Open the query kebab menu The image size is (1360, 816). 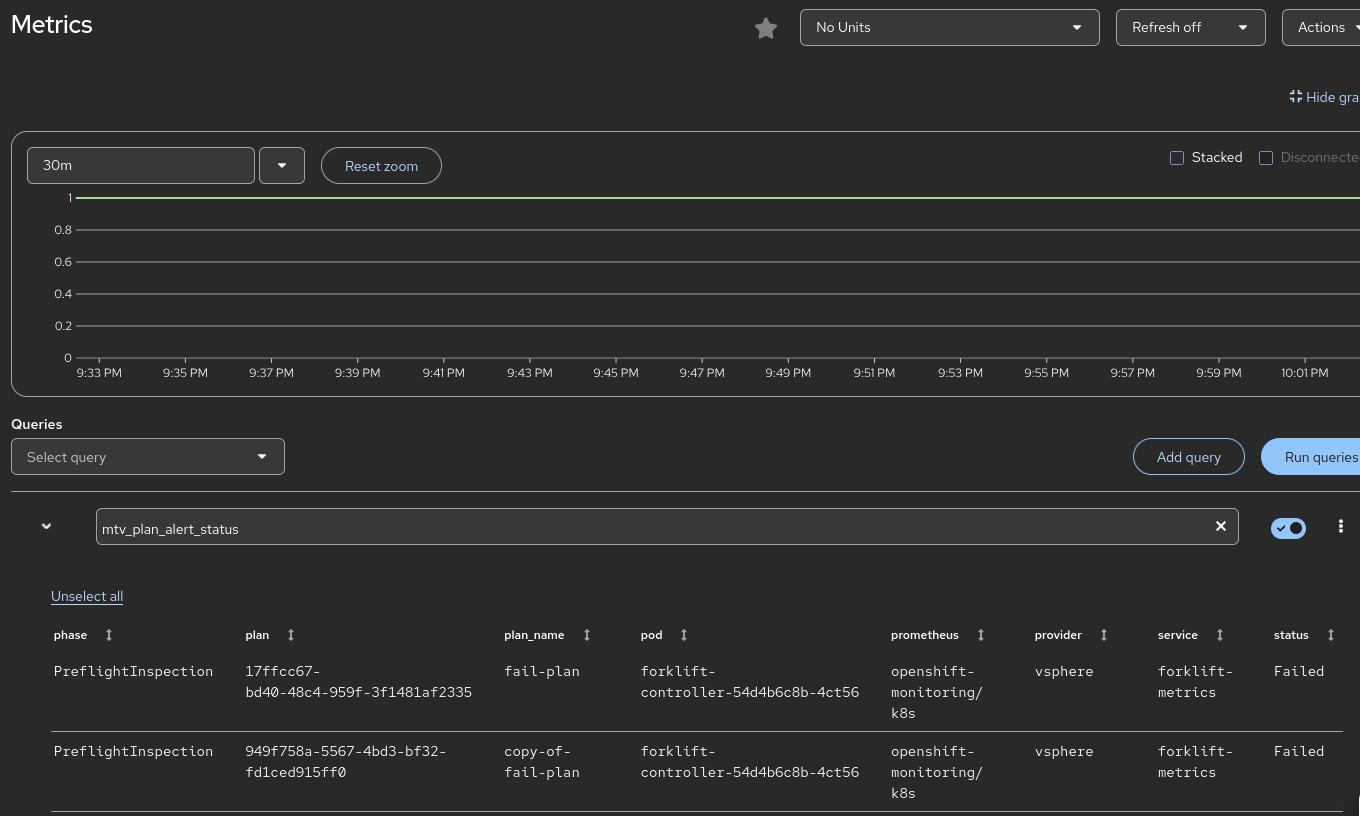pyautogui.click(x=1340, y=526)
